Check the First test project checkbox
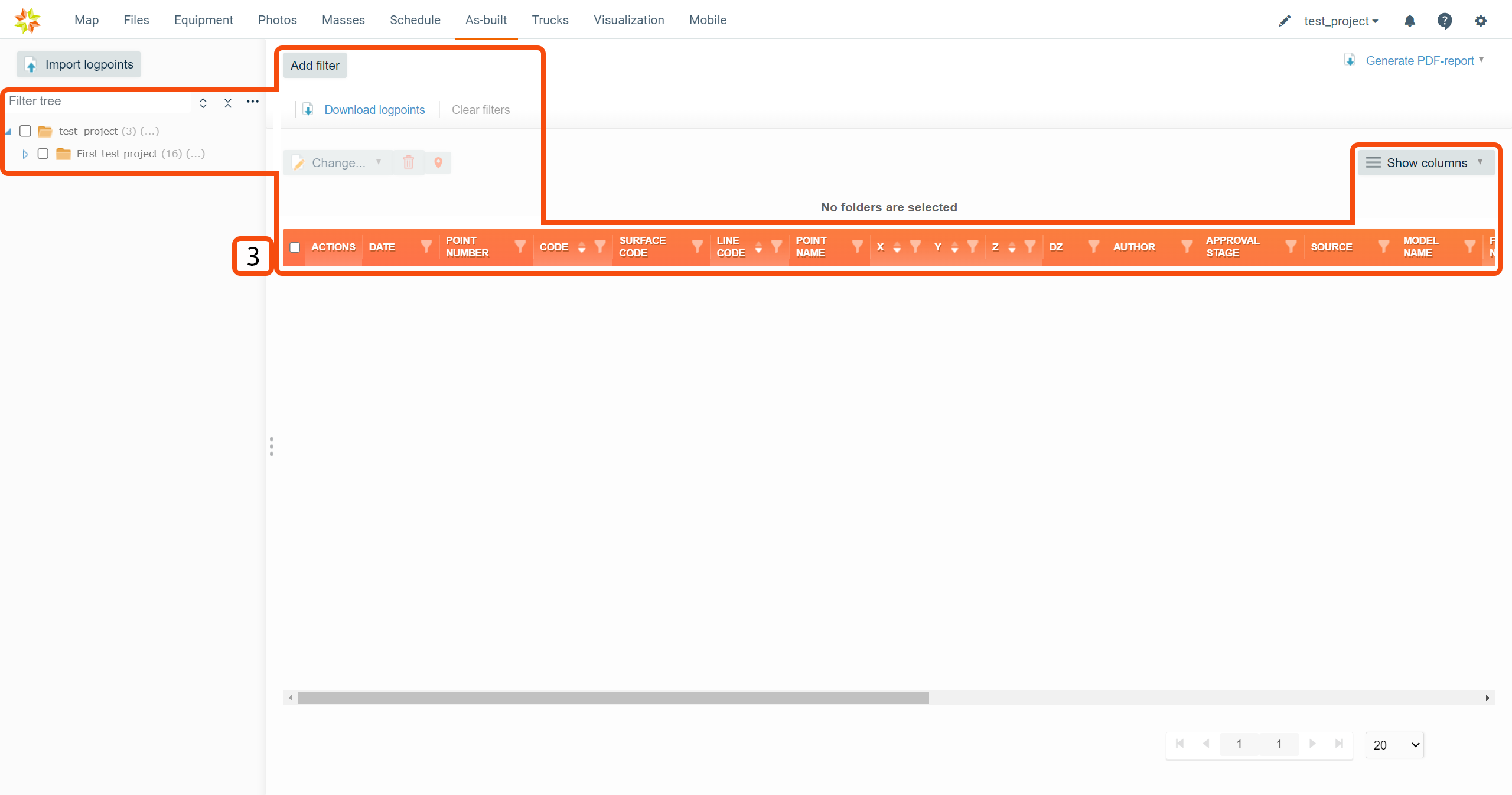The image size is (1512, 795). point(43,154)
